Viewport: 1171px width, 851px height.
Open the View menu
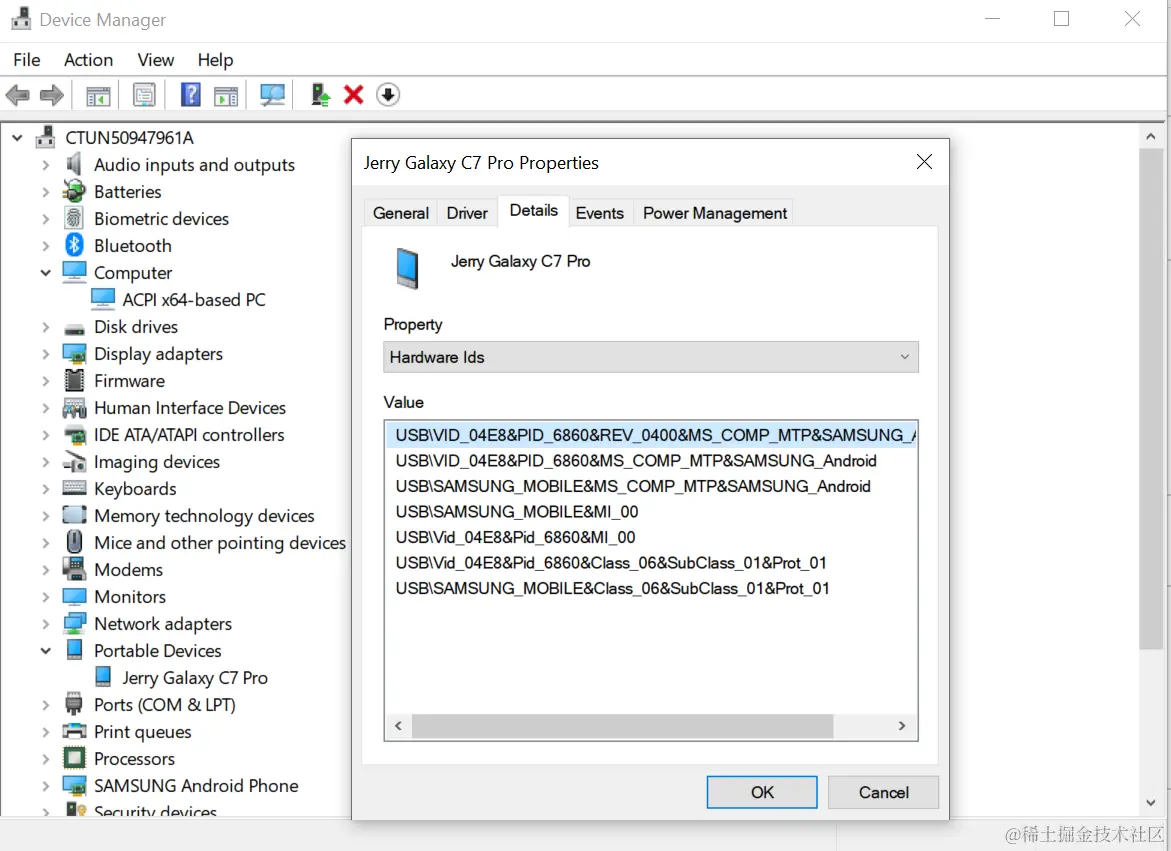[x=155, y=60]
